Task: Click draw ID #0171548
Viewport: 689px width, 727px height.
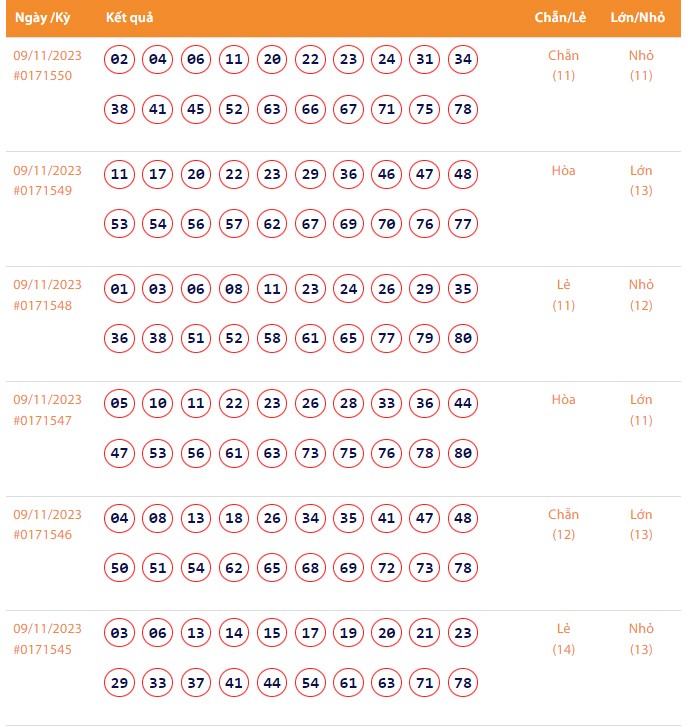Action: (x=42, y=306)
